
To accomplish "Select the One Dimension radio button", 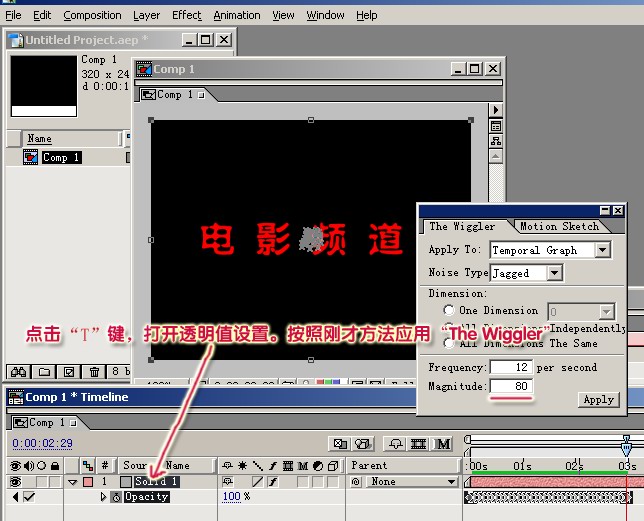I will 449,310.
